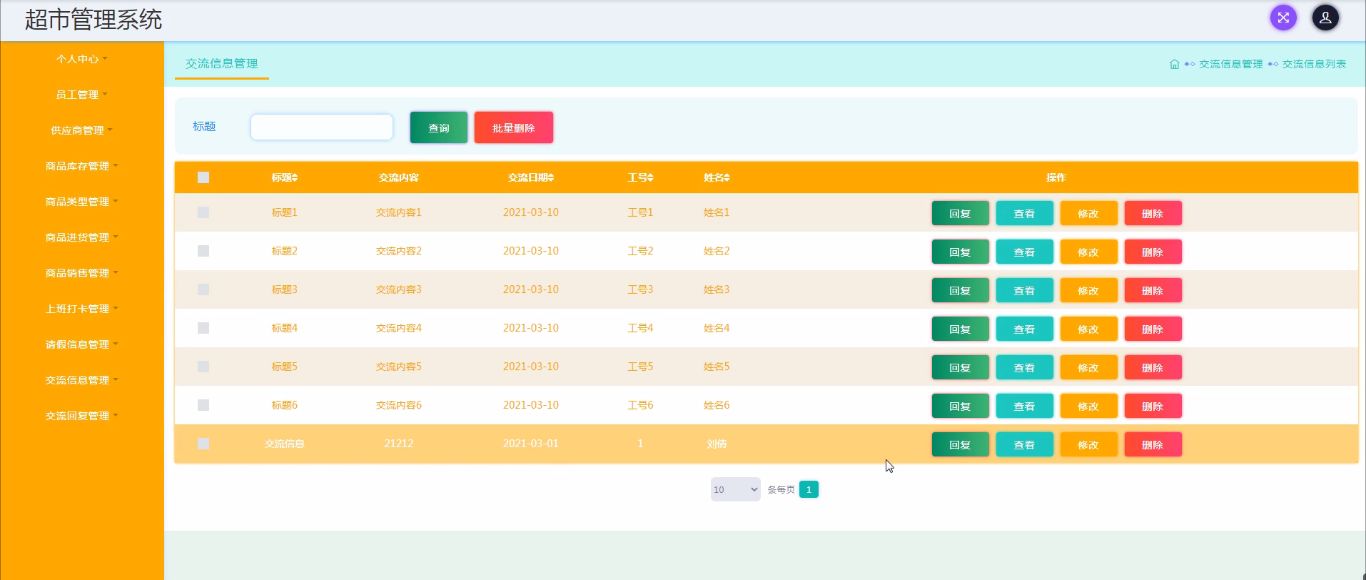Viewport: 1366px width, 580px height.
Task: Sort table by 工号 column
Action: pyautogui.click(x=640, y=178)
